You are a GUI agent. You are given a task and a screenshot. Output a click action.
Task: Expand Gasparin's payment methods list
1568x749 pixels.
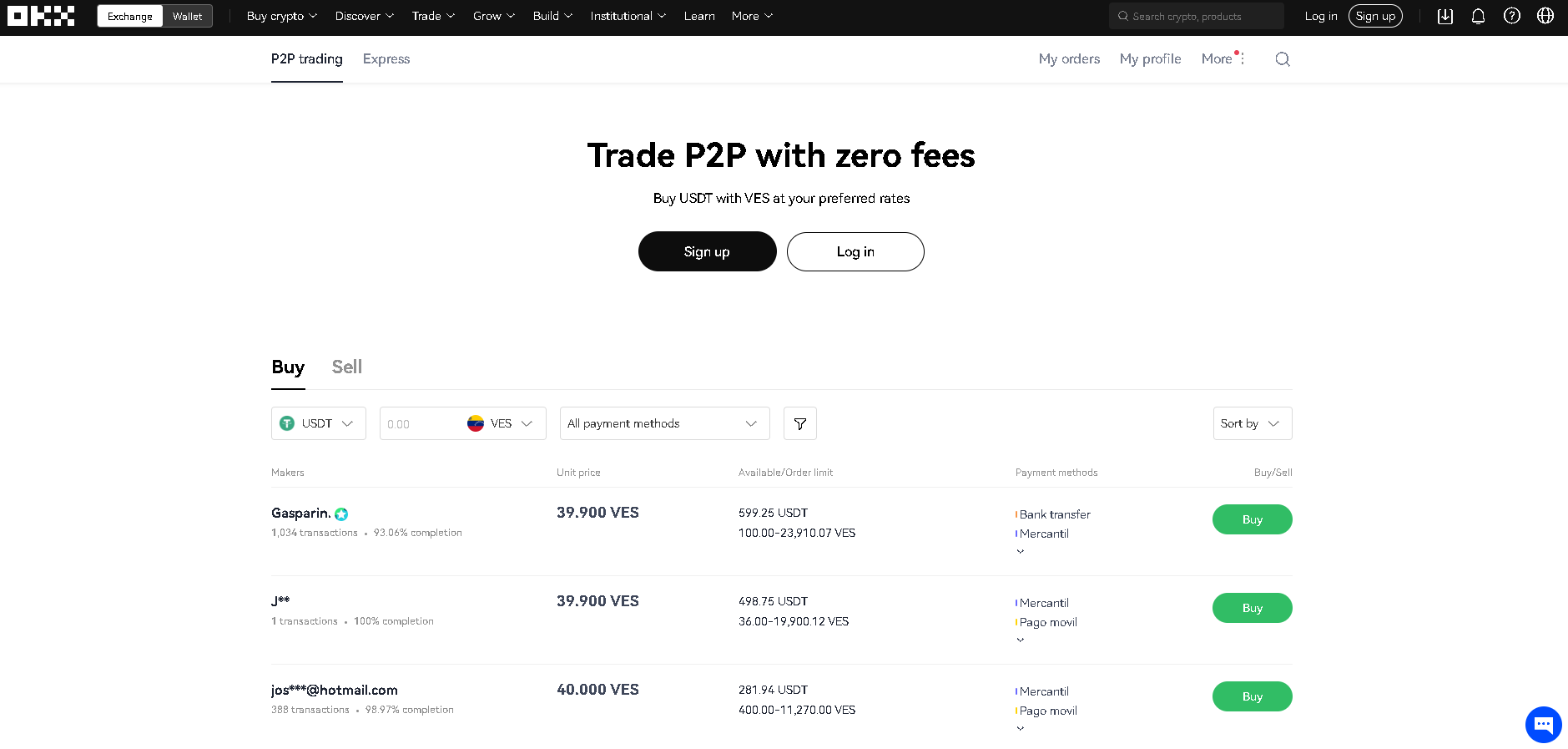(x=1020, y=551)
